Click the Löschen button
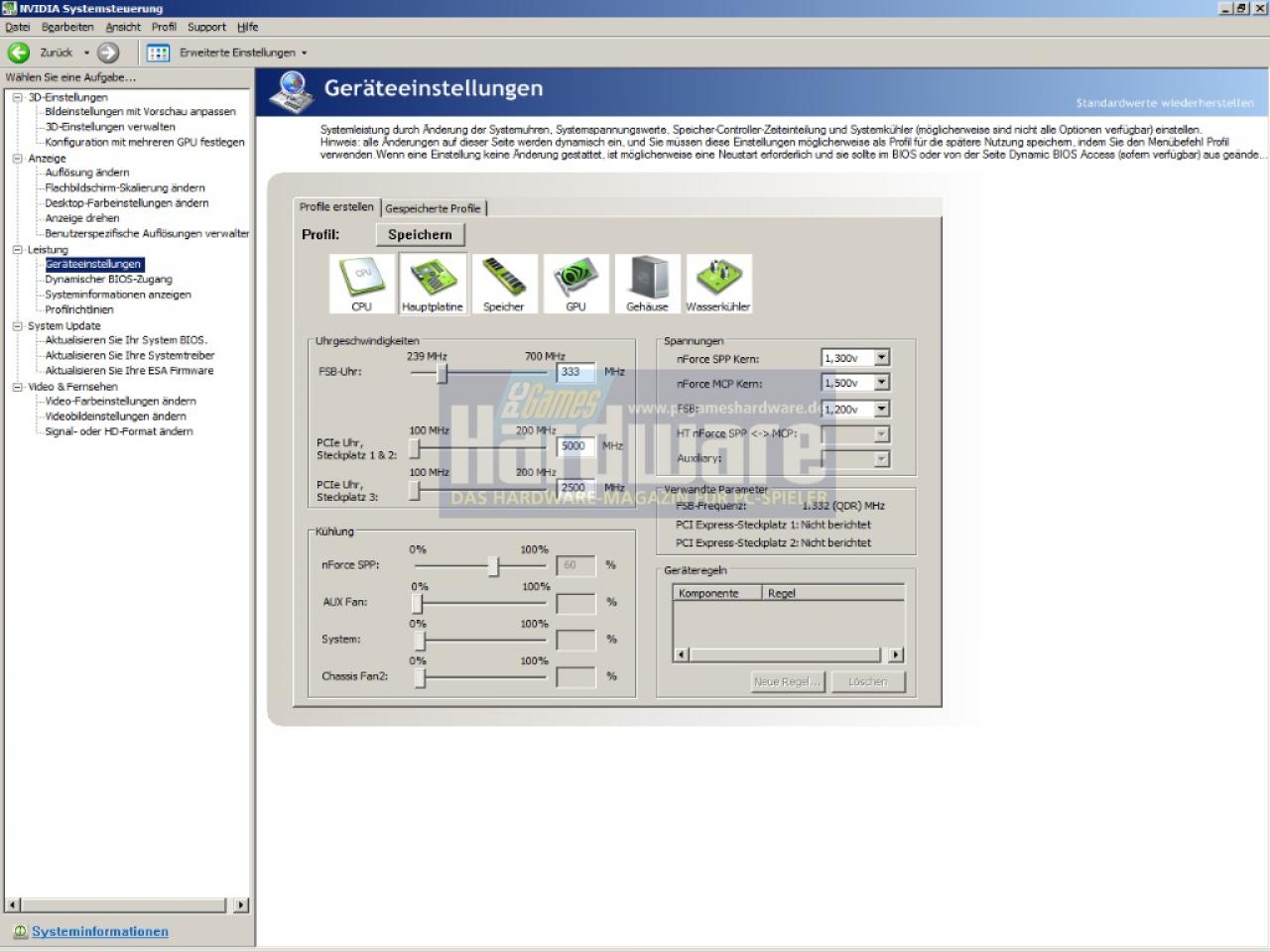Image resolution: width=1270 pixels, height=952 pixels. (x=867, y=681)
